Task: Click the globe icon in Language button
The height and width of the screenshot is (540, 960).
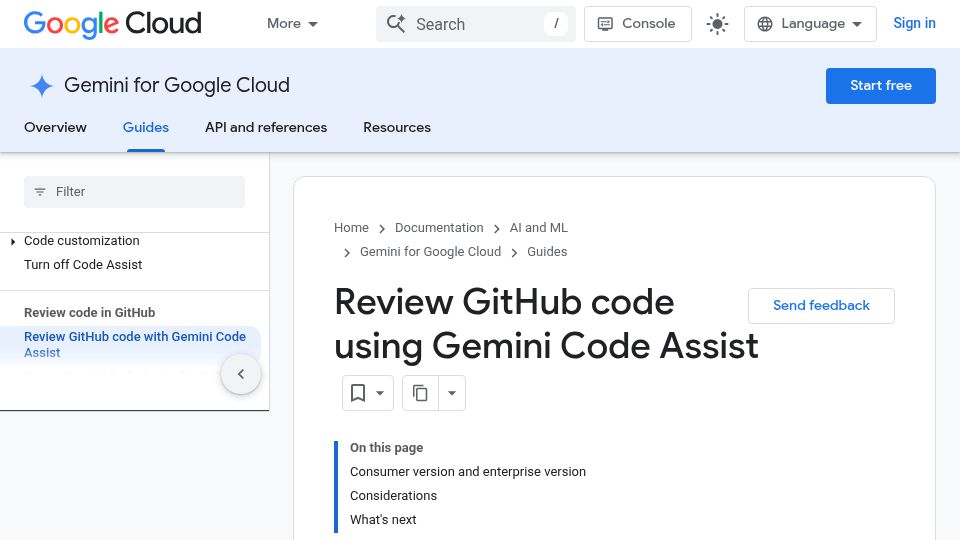Action: 765,24
